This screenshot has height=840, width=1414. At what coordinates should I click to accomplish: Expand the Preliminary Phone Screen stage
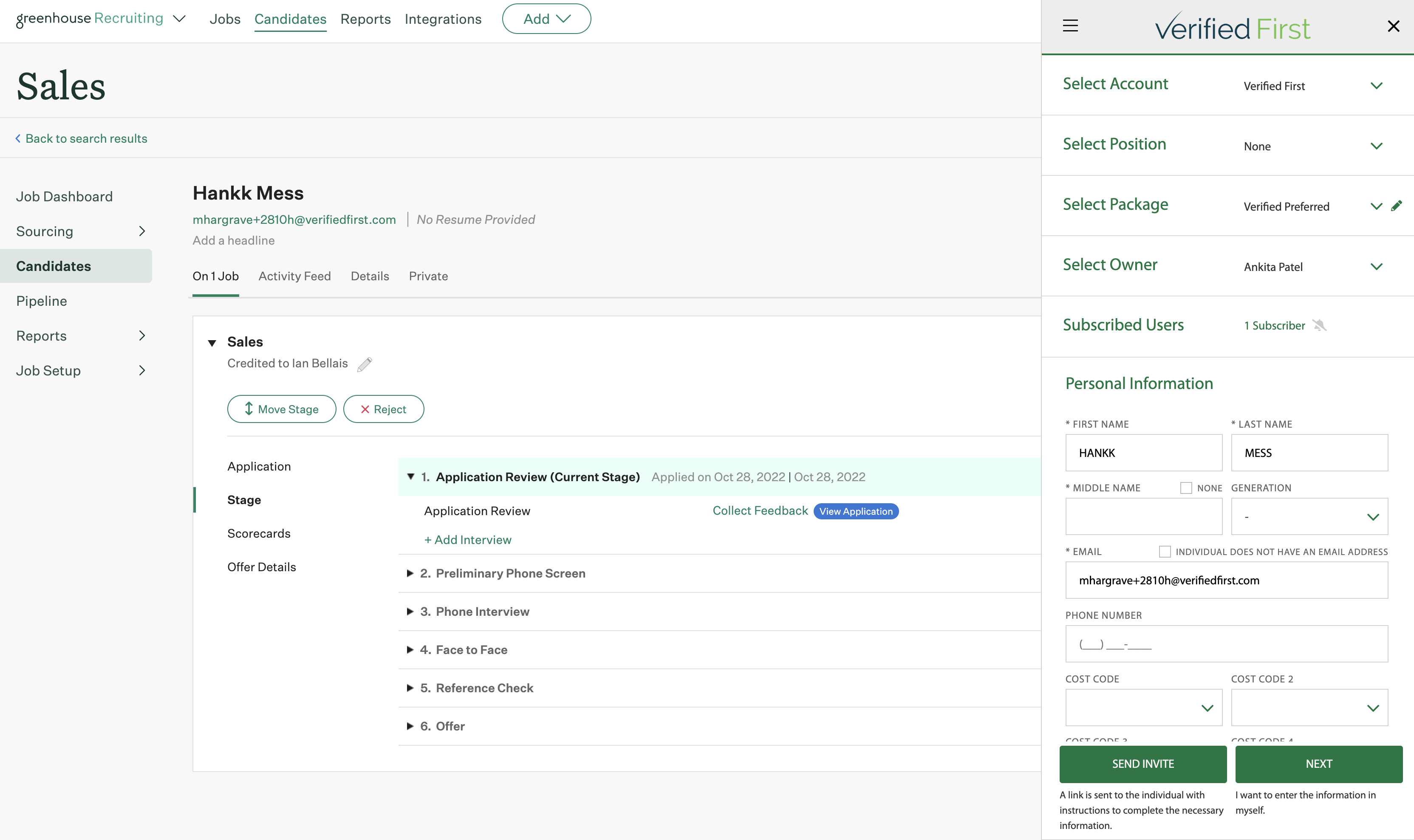click(x=410, y=573)
